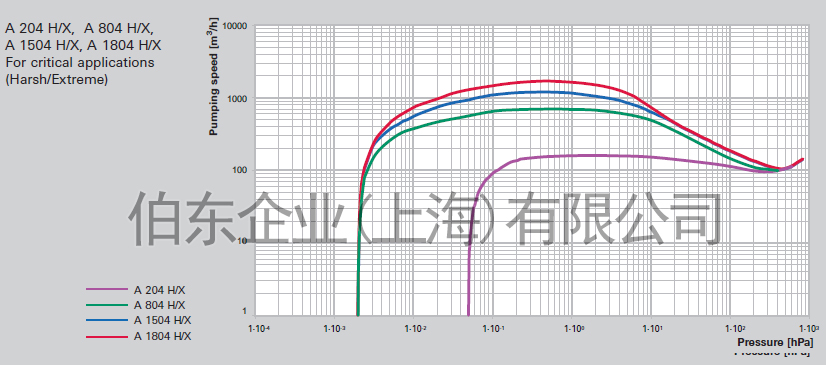The height and width of the screenshot is (365, 826).
Task: Click the '1·10⁻¹' x-axis tick label
Action: point(493,328)
